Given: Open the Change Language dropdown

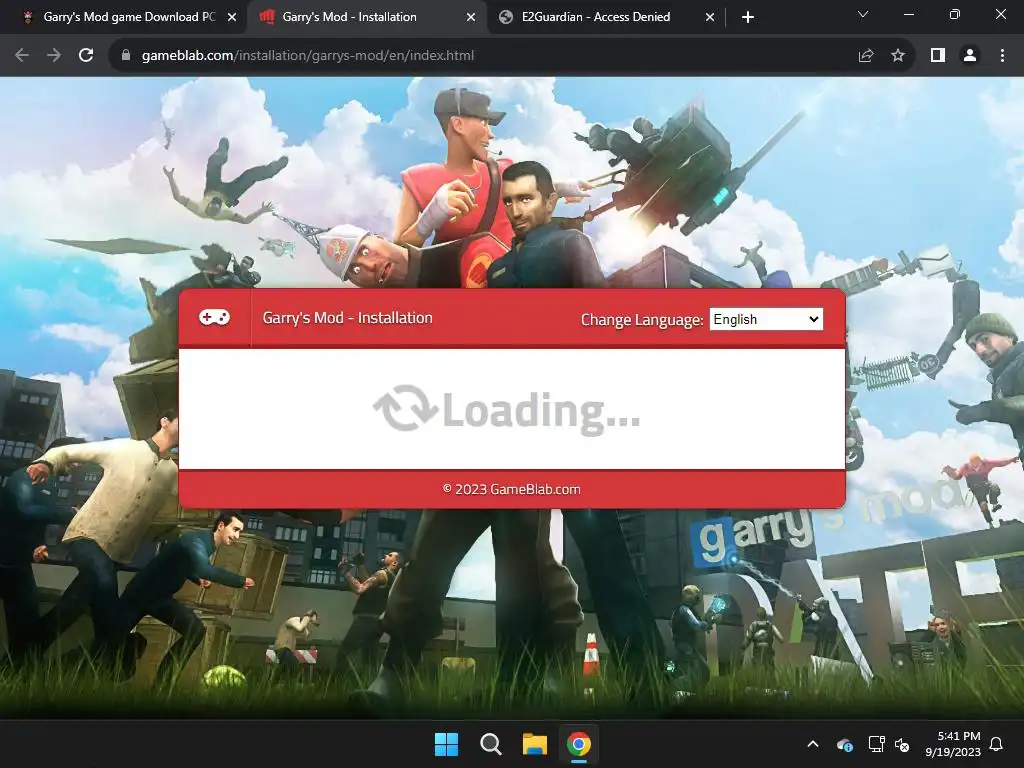Looking at the screenshot, I should tap(766, 319).
